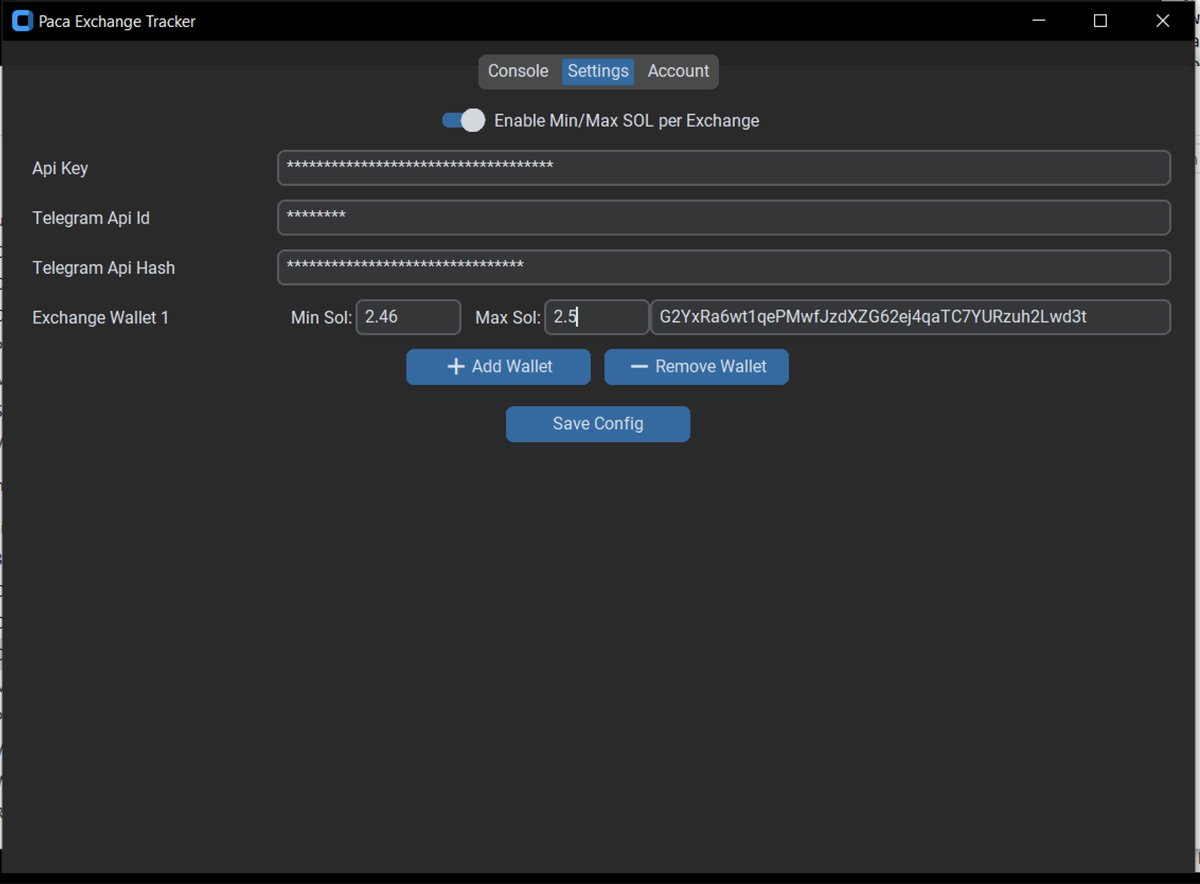Click the Api Key label
The width and height of the screenshot is (1200, 884).
pos(60,168)
